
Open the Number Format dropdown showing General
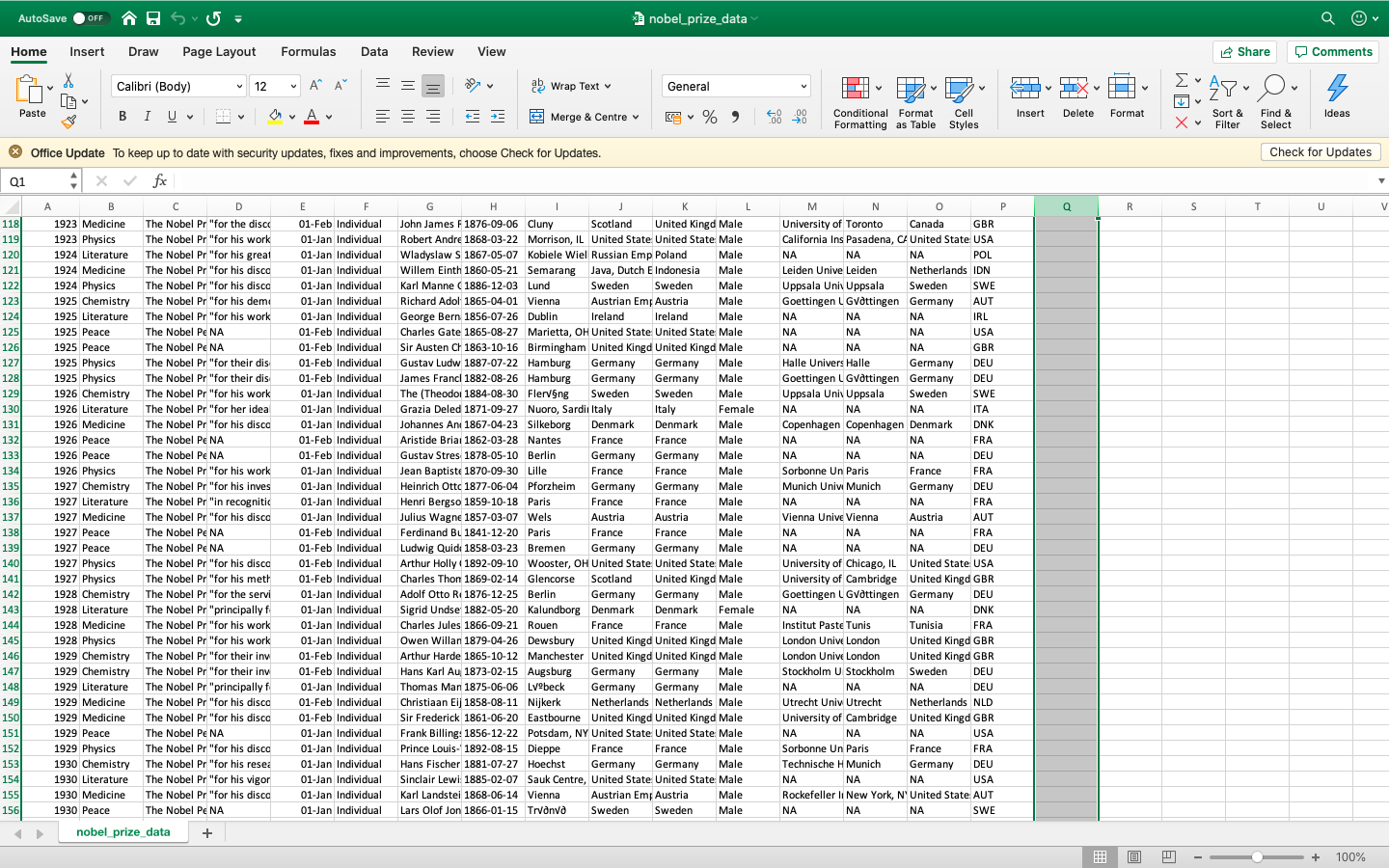(735, 86)
